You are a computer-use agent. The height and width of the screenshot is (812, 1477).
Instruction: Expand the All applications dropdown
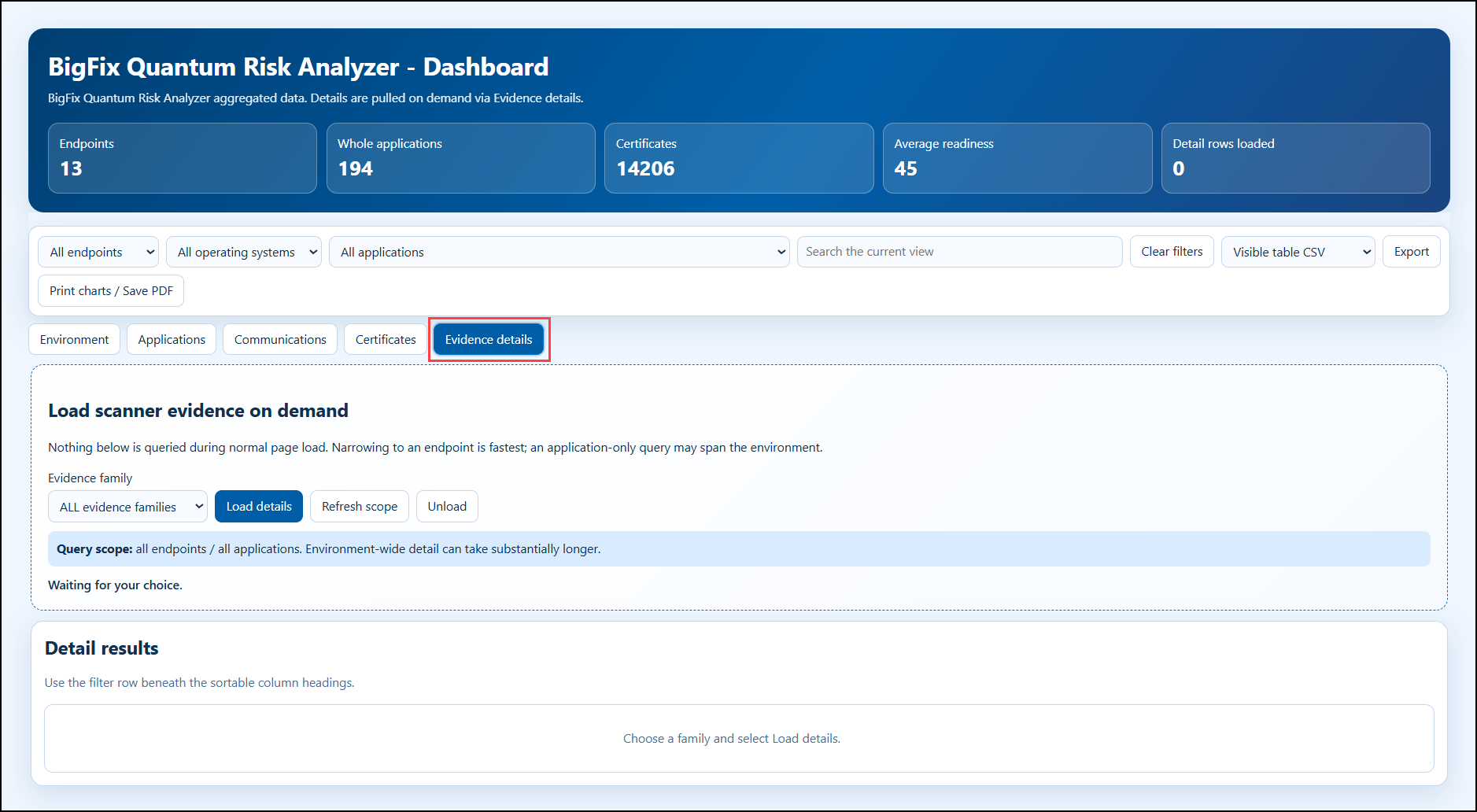point(559,252)
